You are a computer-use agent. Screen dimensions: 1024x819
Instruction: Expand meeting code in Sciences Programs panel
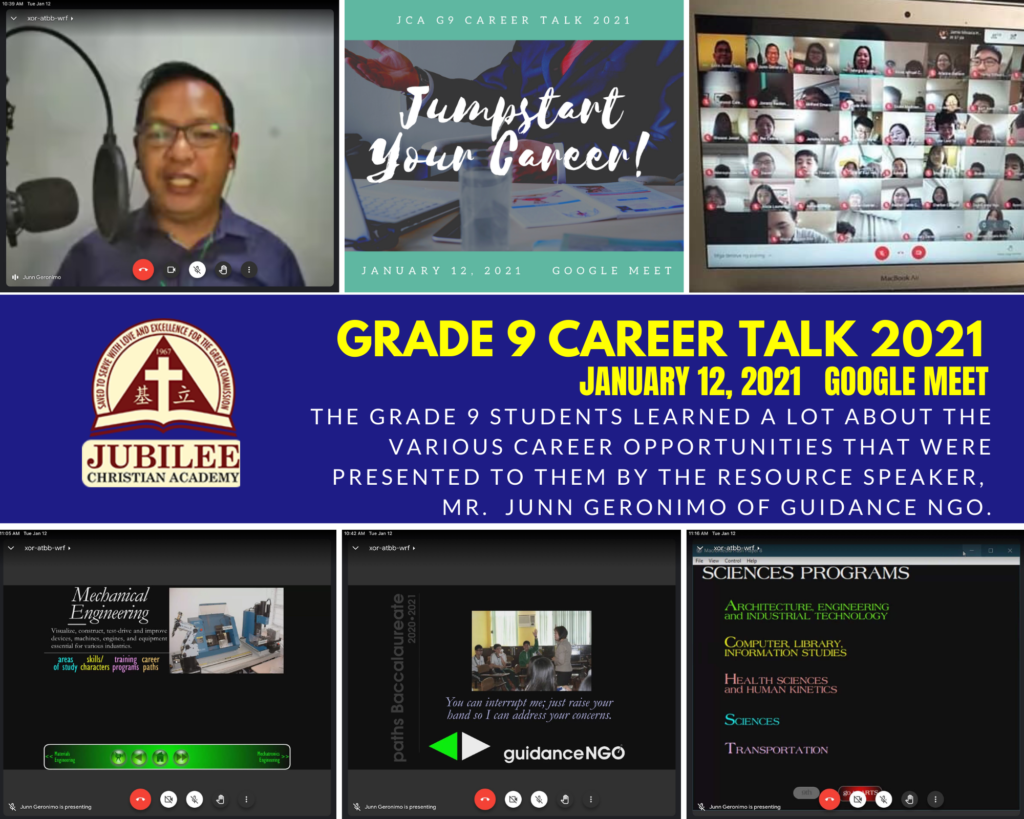pyautogui.click(x=737, y=548)
